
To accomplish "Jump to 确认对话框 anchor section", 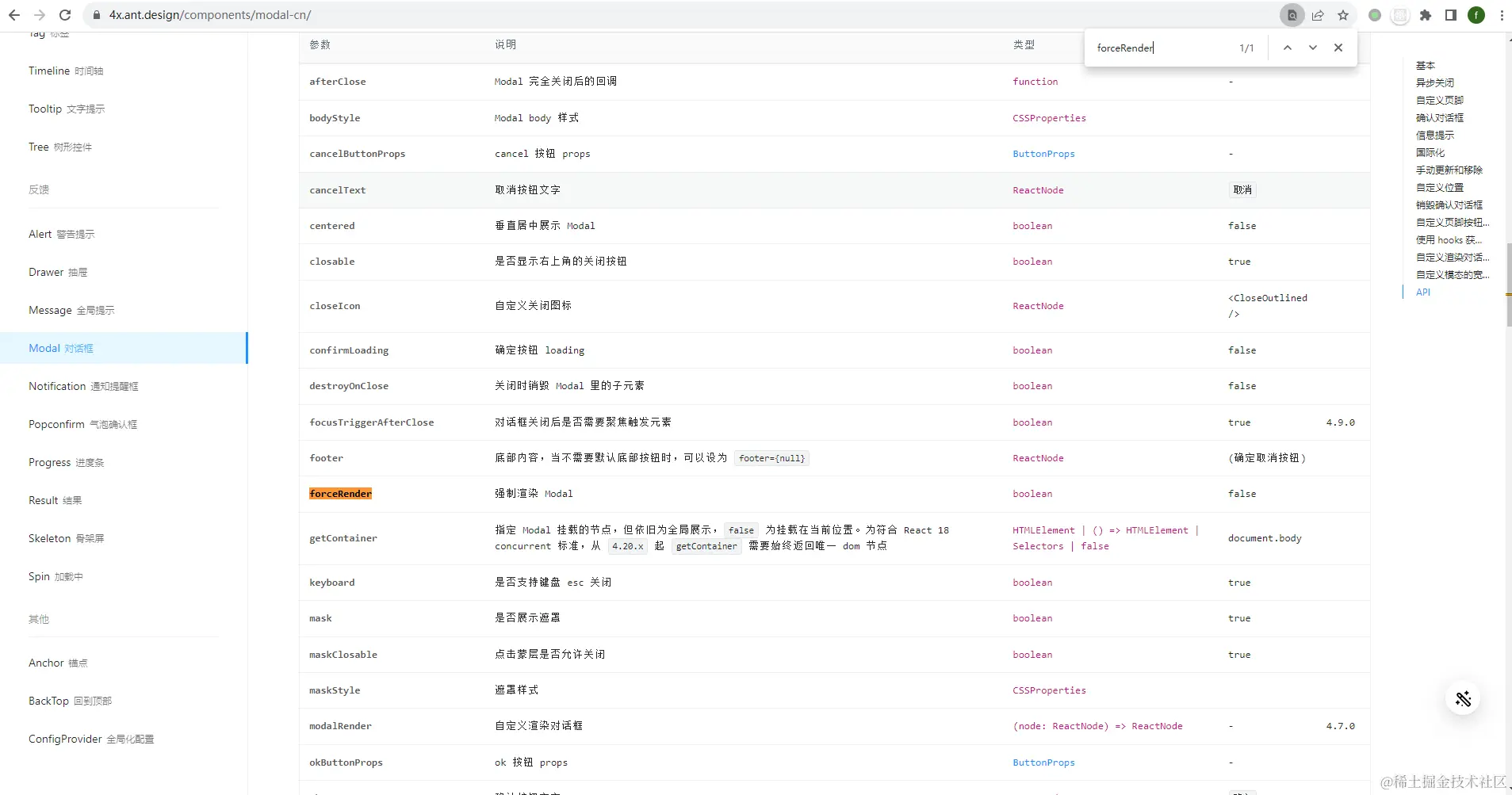I will 1440,117.
